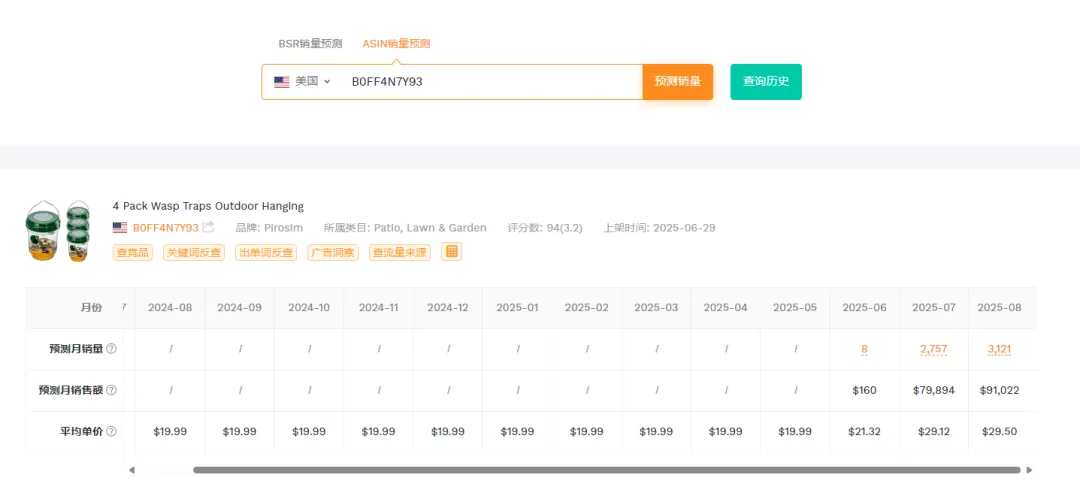Image resolution: width=1080 pixels, height=487 pixels.
Task: Click the 查流量来源 tag button
Action: click(x=400, y=252)
